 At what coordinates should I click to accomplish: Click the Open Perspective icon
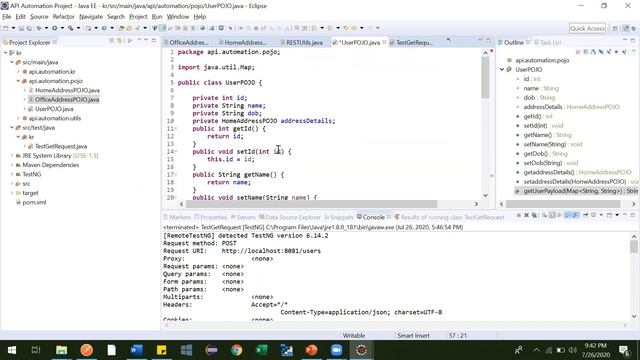pos(615,28)
